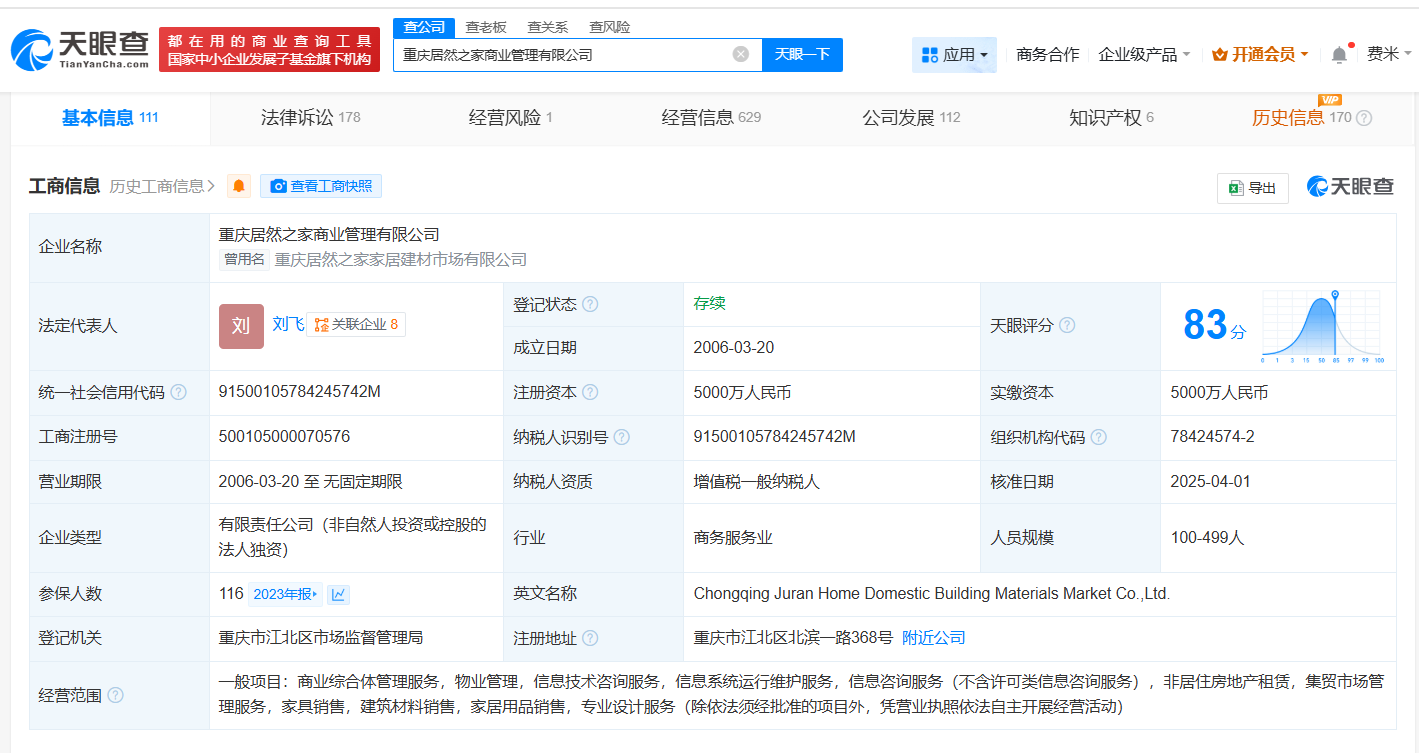
Task: Click the orange alert bell monitor icon
Action: (x=239, y=186)
